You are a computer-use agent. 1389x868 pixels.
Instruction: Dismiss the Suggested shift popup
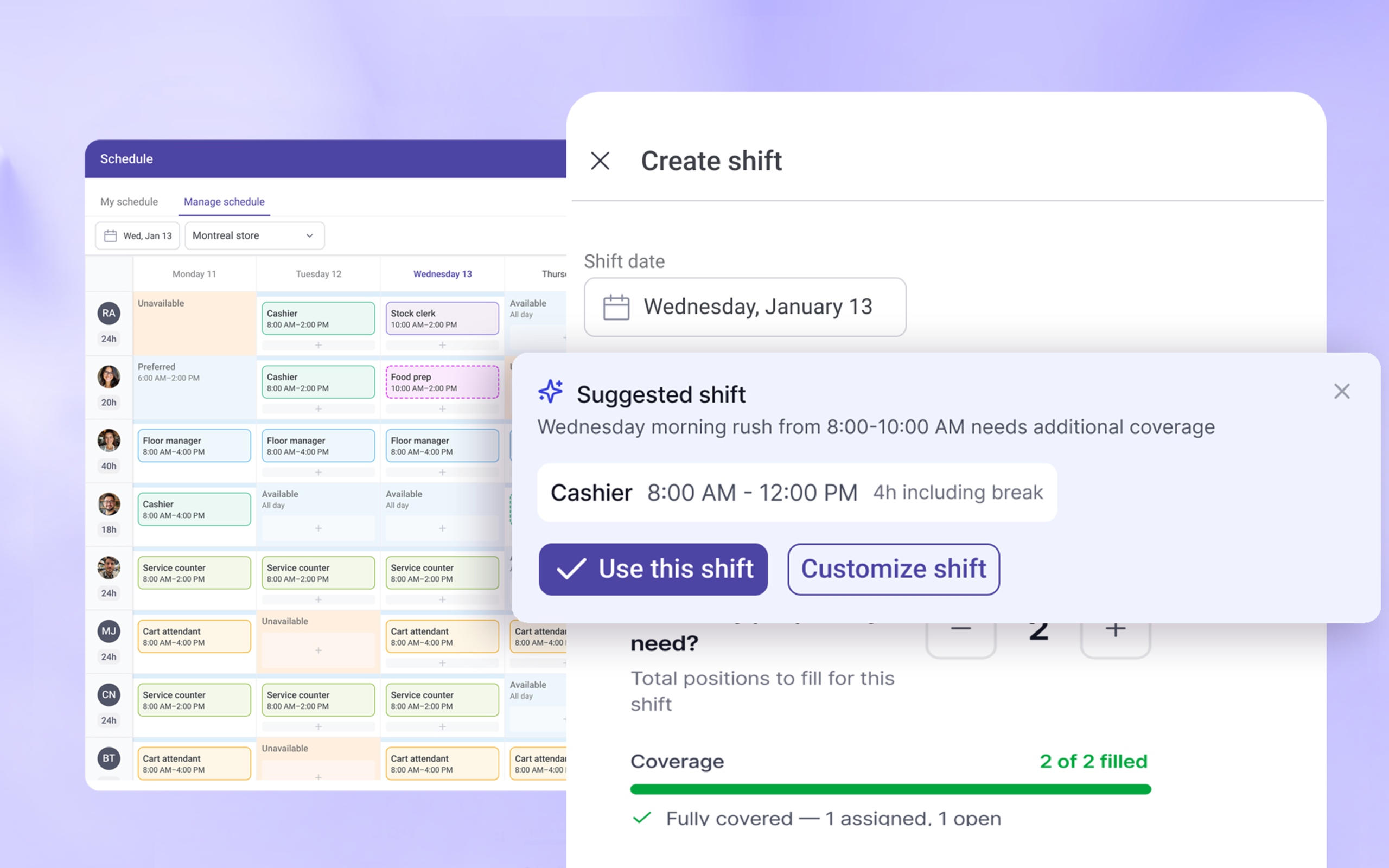[1341, 392]
